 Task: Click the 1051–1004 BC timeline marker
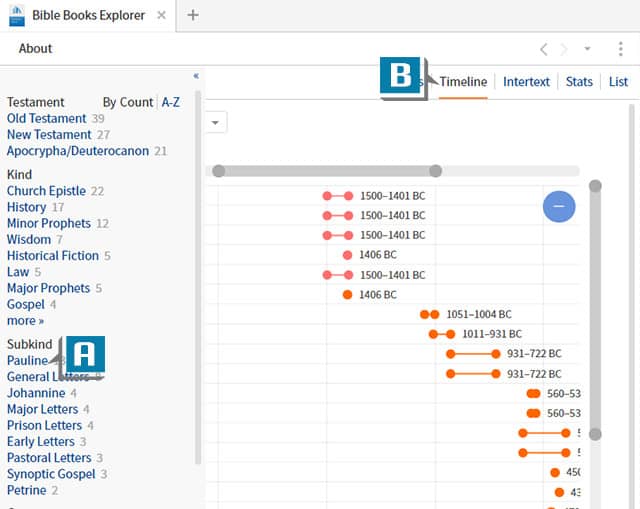[x=430, y=314]
